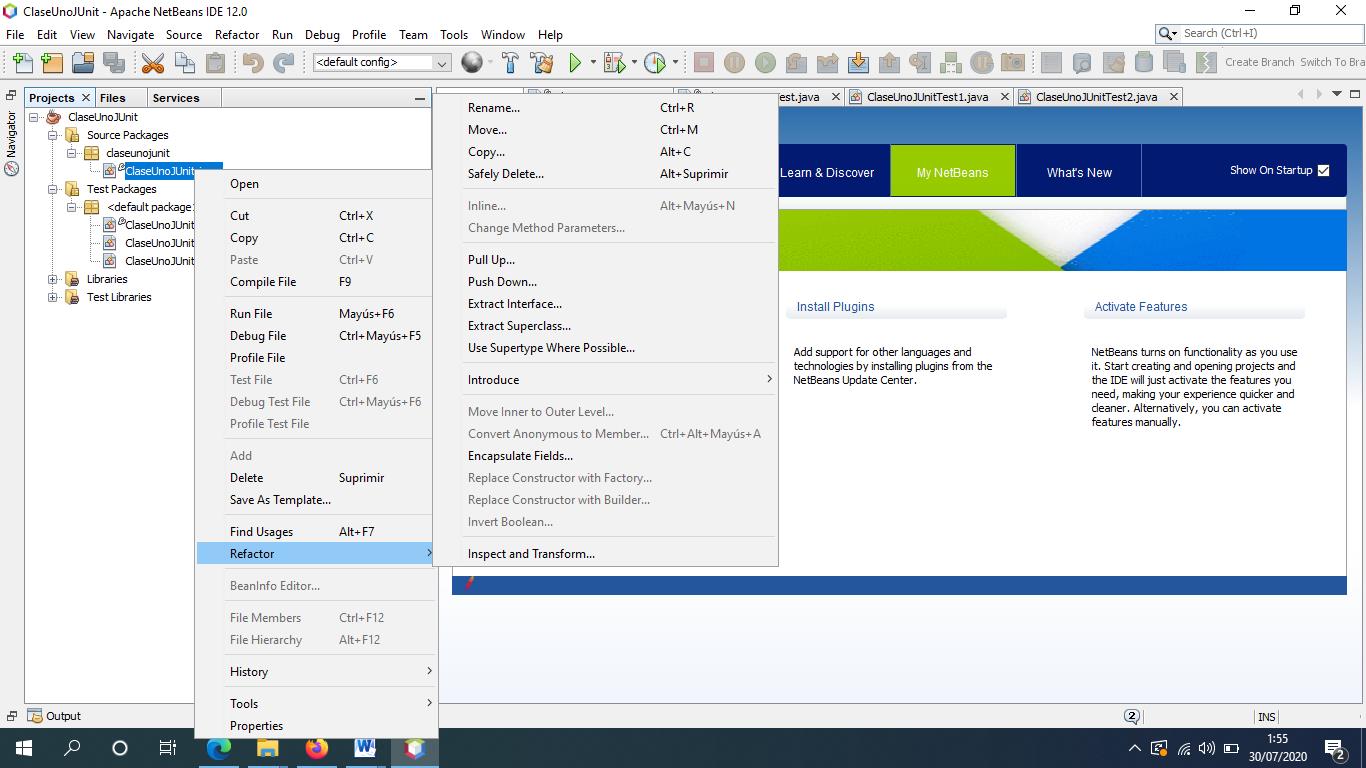Open Microsoft Edge from the taskbar
This screenshot has width=1366, height=768.
219,747
